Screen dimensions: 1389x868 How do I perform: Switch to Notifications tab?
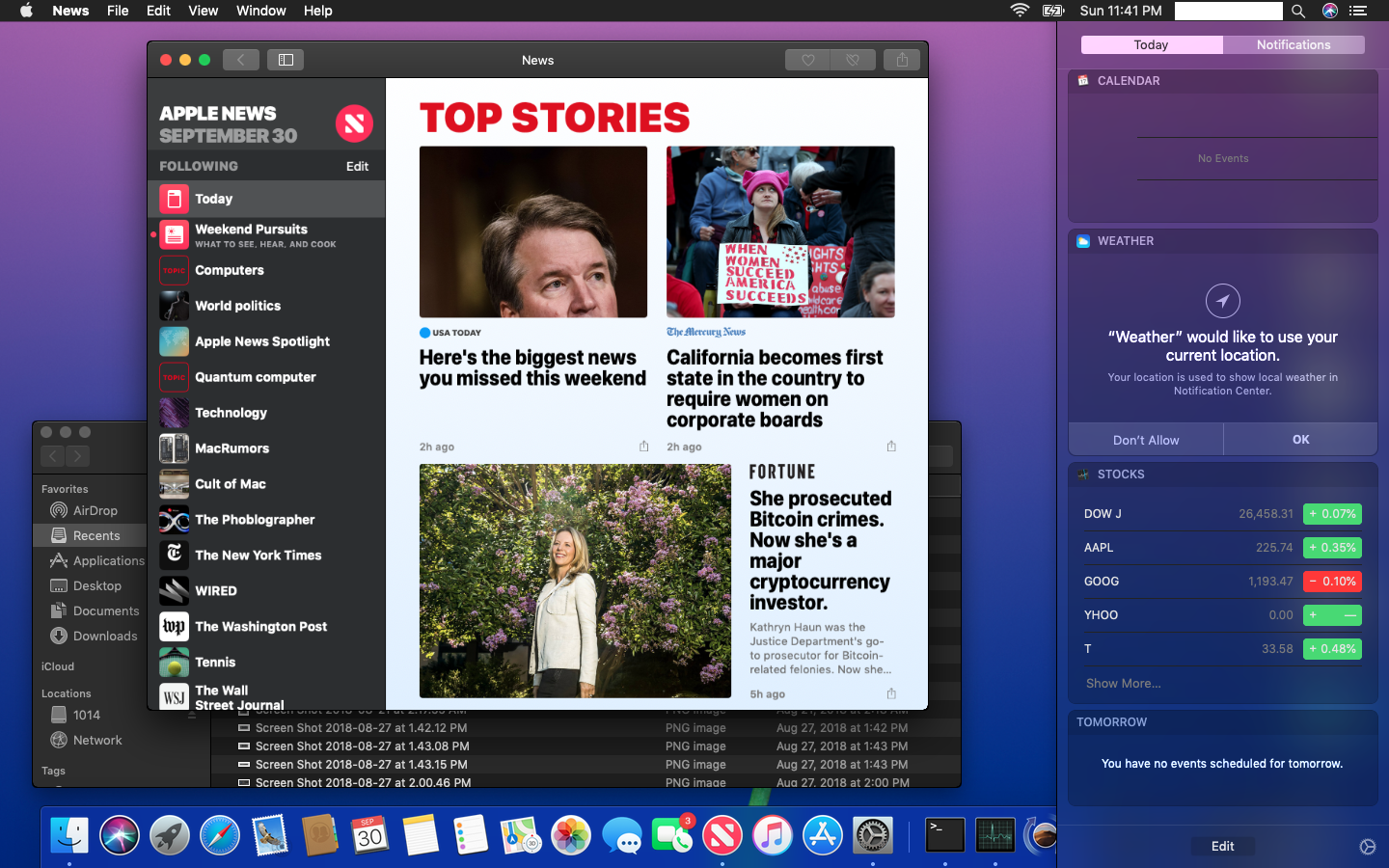tap(1294, 44)
